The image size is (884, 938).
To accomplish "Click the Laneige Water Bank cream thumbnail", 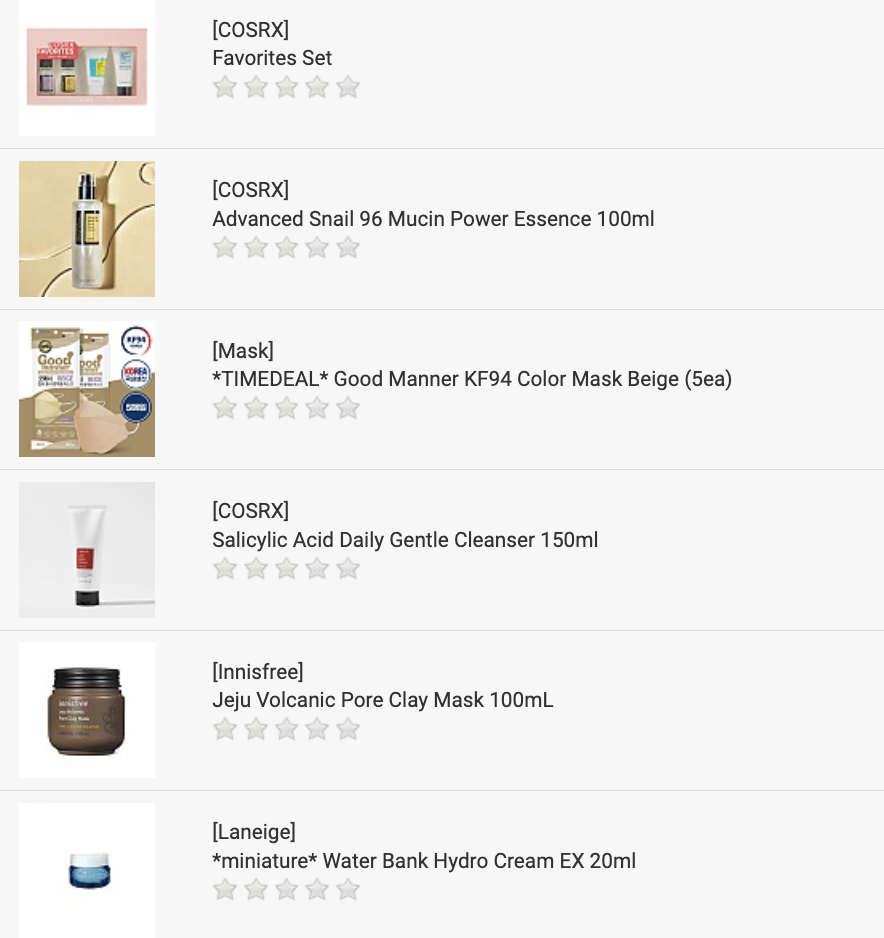I will pos(87,870).
